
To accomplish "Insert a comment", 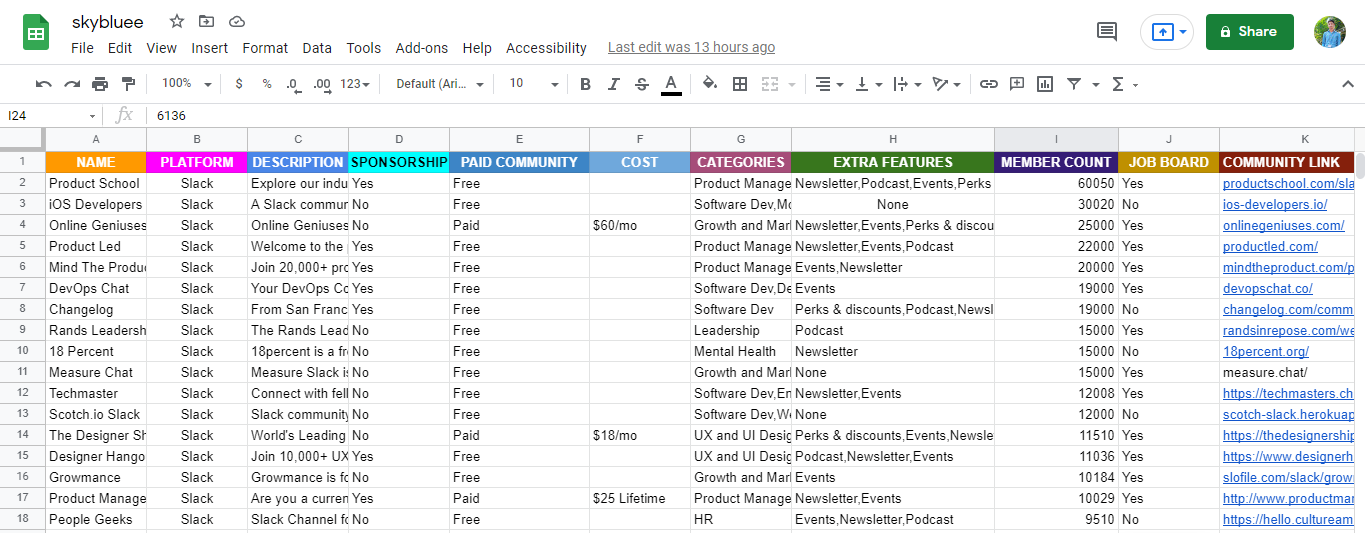I will coord(1017,84).
